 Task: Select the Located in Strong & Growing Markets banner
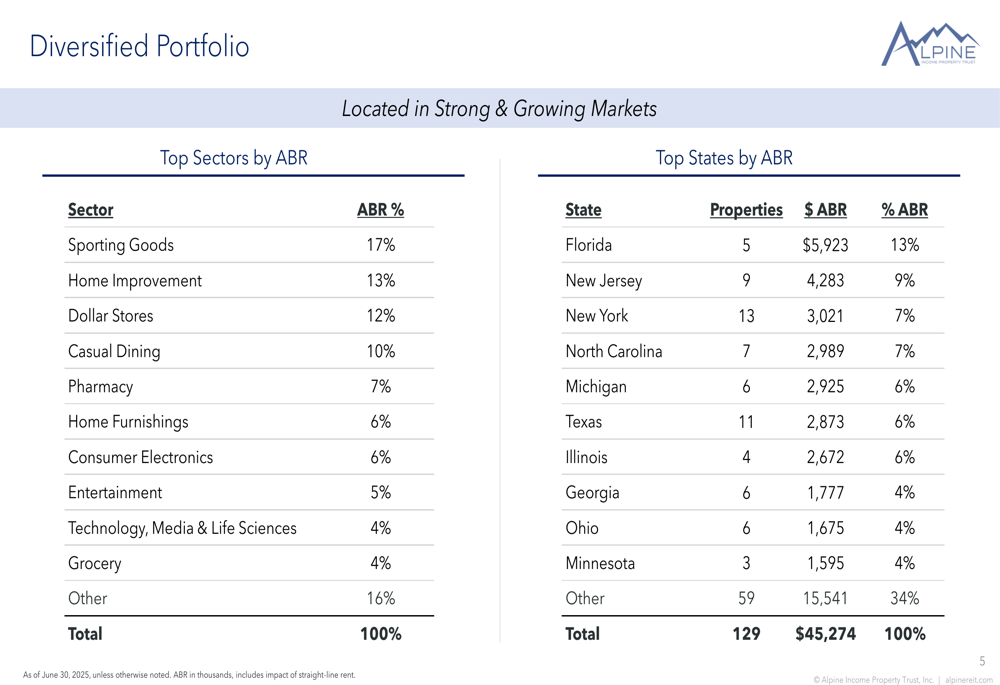[500, 108]
